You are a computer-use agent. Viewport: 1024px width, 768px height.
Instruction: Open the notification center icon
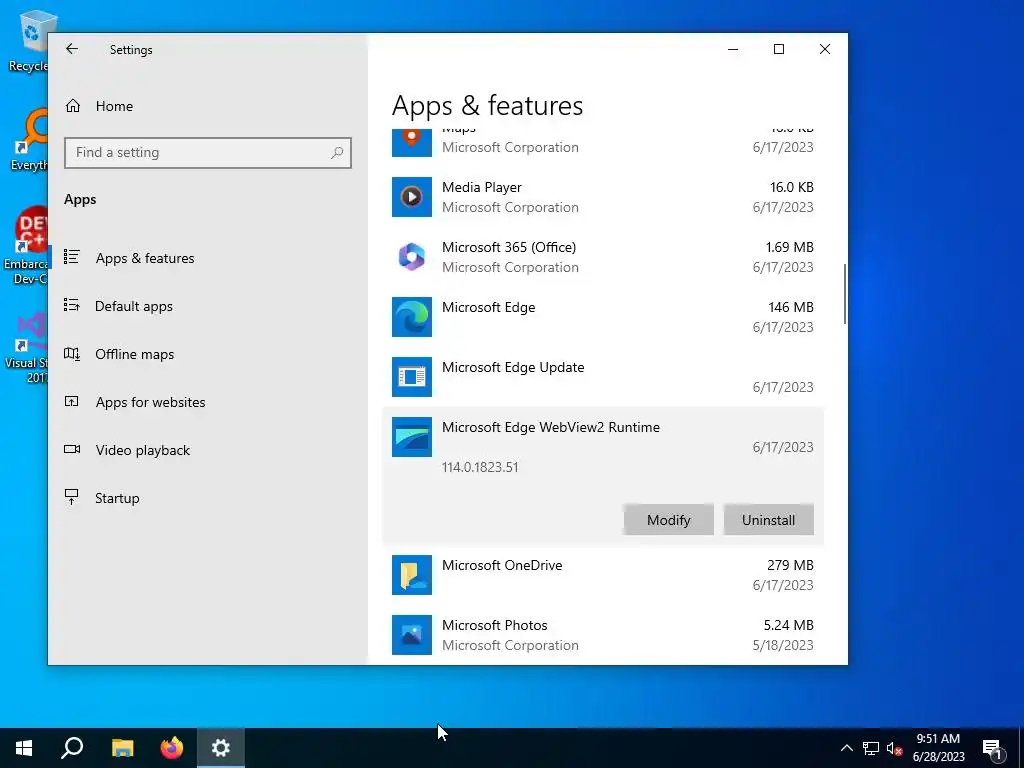992,748
